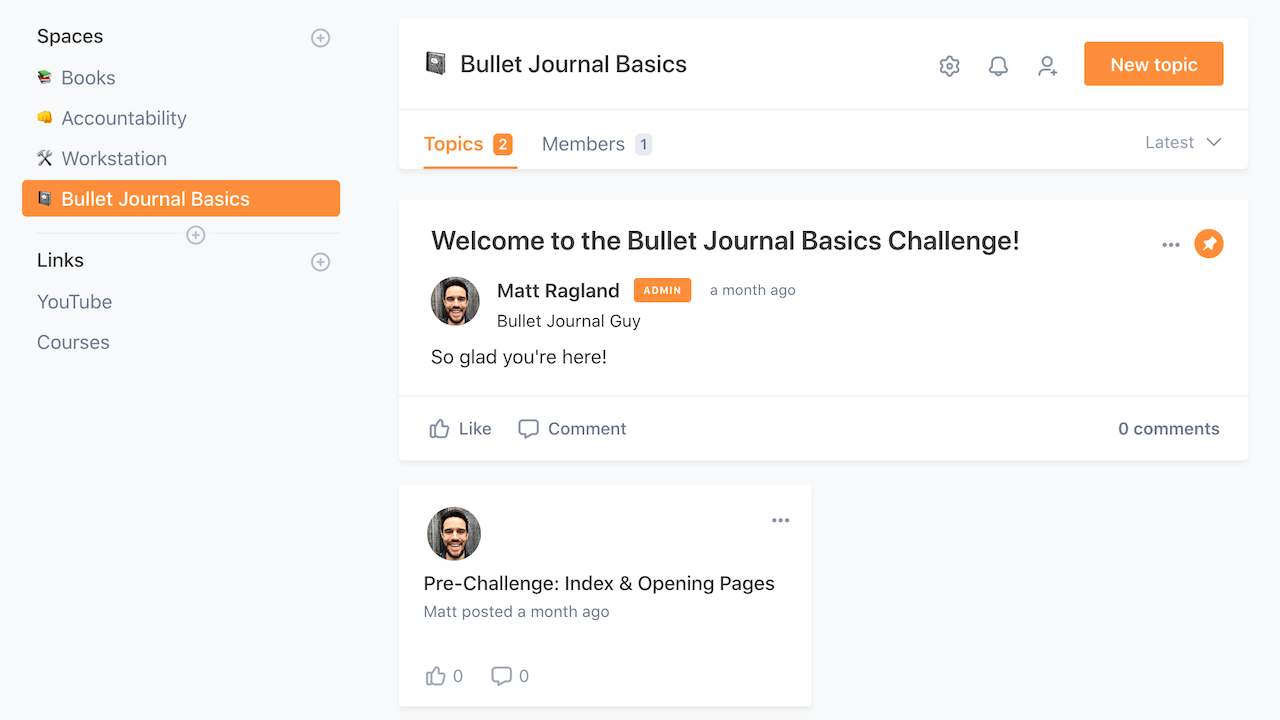Screen dimensions: 1280x720
Task: Click the plus icon next to Spaces
Action: (x=320, y=38)
